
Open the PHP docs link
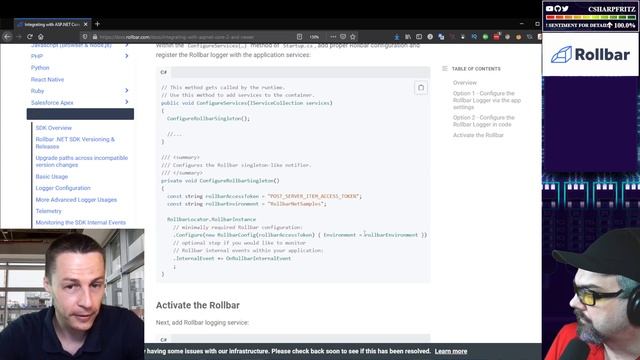pyautogui.click(x=37, y=56)
